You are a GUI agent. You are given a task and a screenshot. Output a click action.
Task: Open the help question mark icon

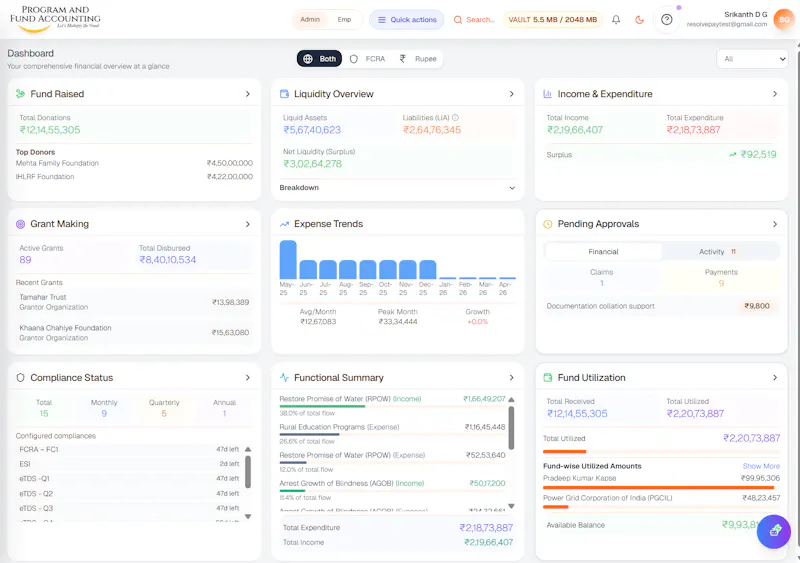(x=666, y=20)
